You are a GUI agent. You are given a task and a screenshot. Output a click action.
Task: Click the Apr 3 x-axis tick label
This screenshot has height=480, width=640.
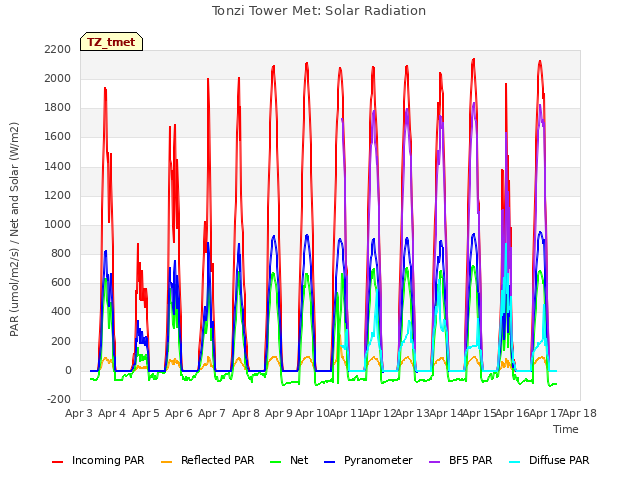(x=79, y=413)
